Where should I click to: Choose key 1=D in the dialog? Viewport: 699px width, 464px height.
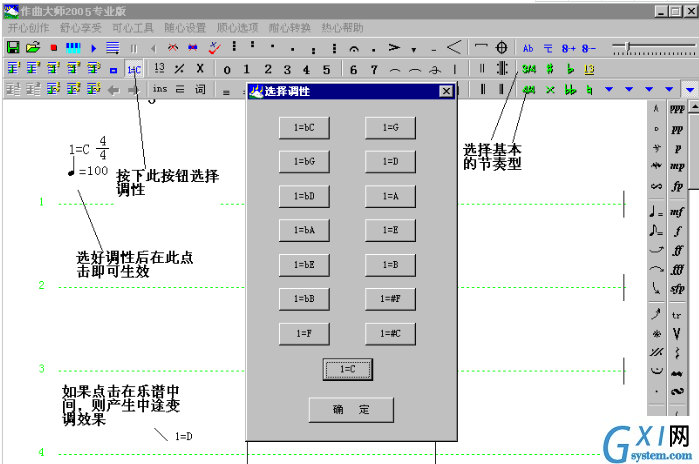tap(390, 161)
